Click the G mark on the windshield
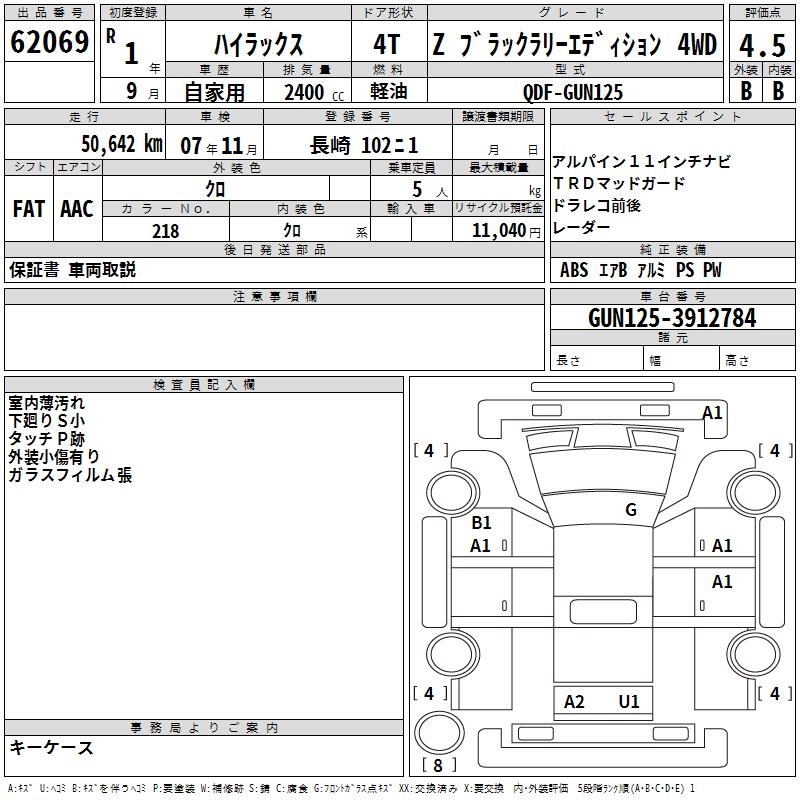Screen dimensions: 800x800 pos(631,510)
